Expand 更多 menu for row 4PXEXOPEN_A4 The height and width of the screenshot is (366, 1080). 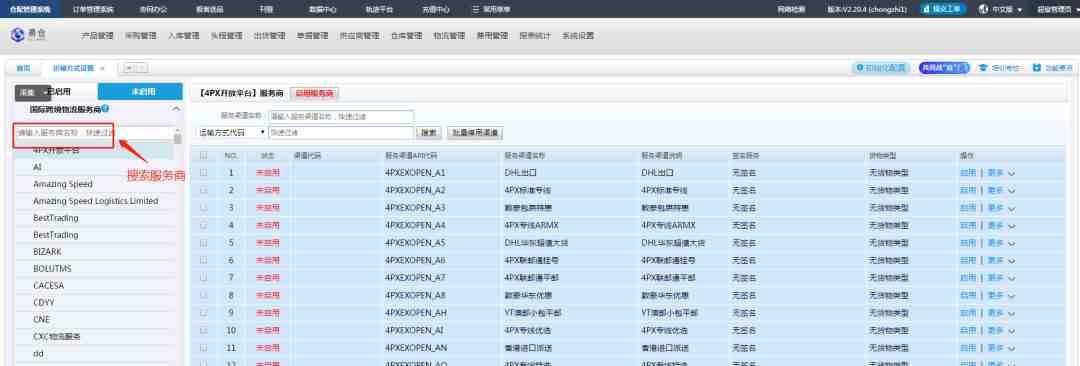pyautogui.click(x=1002, y=225)
